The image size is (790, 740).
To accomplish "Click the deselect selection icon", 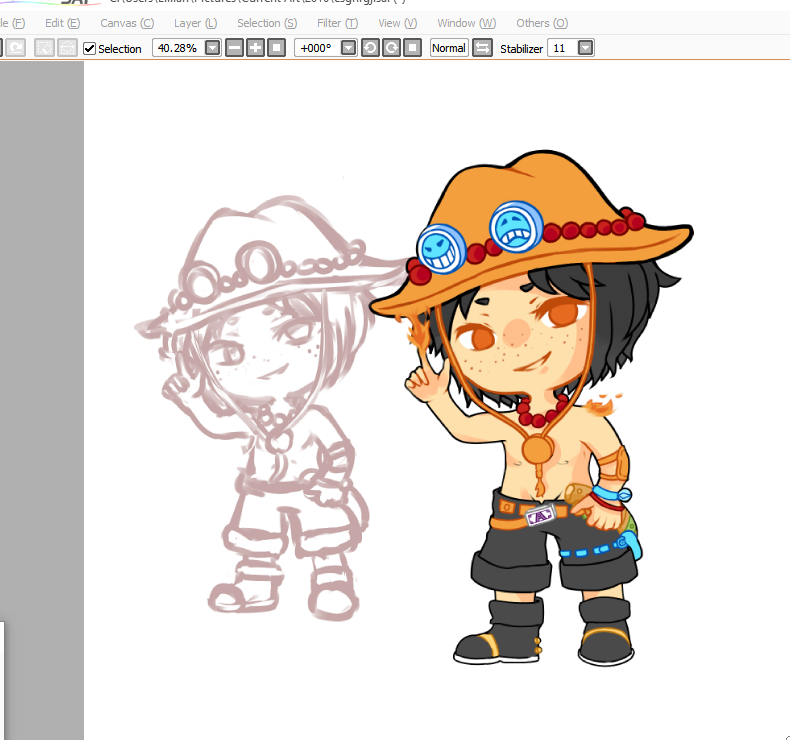I will 44,48.
